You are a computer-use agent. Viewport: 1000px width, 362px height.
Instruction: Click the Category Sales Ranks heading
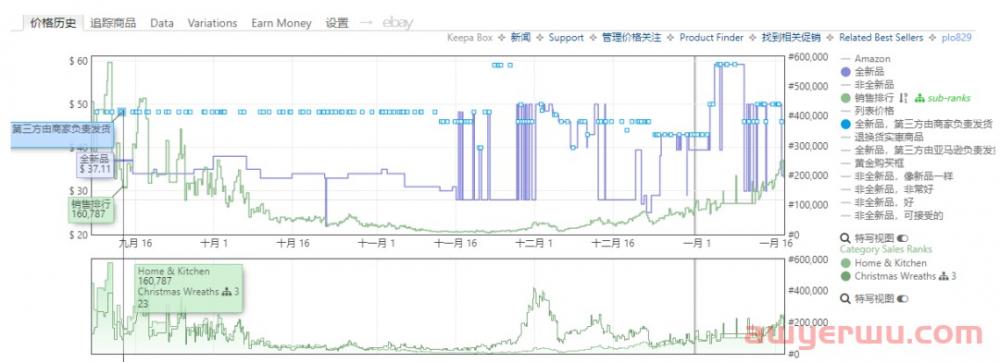pyautogui.click(x=885, y=249)
